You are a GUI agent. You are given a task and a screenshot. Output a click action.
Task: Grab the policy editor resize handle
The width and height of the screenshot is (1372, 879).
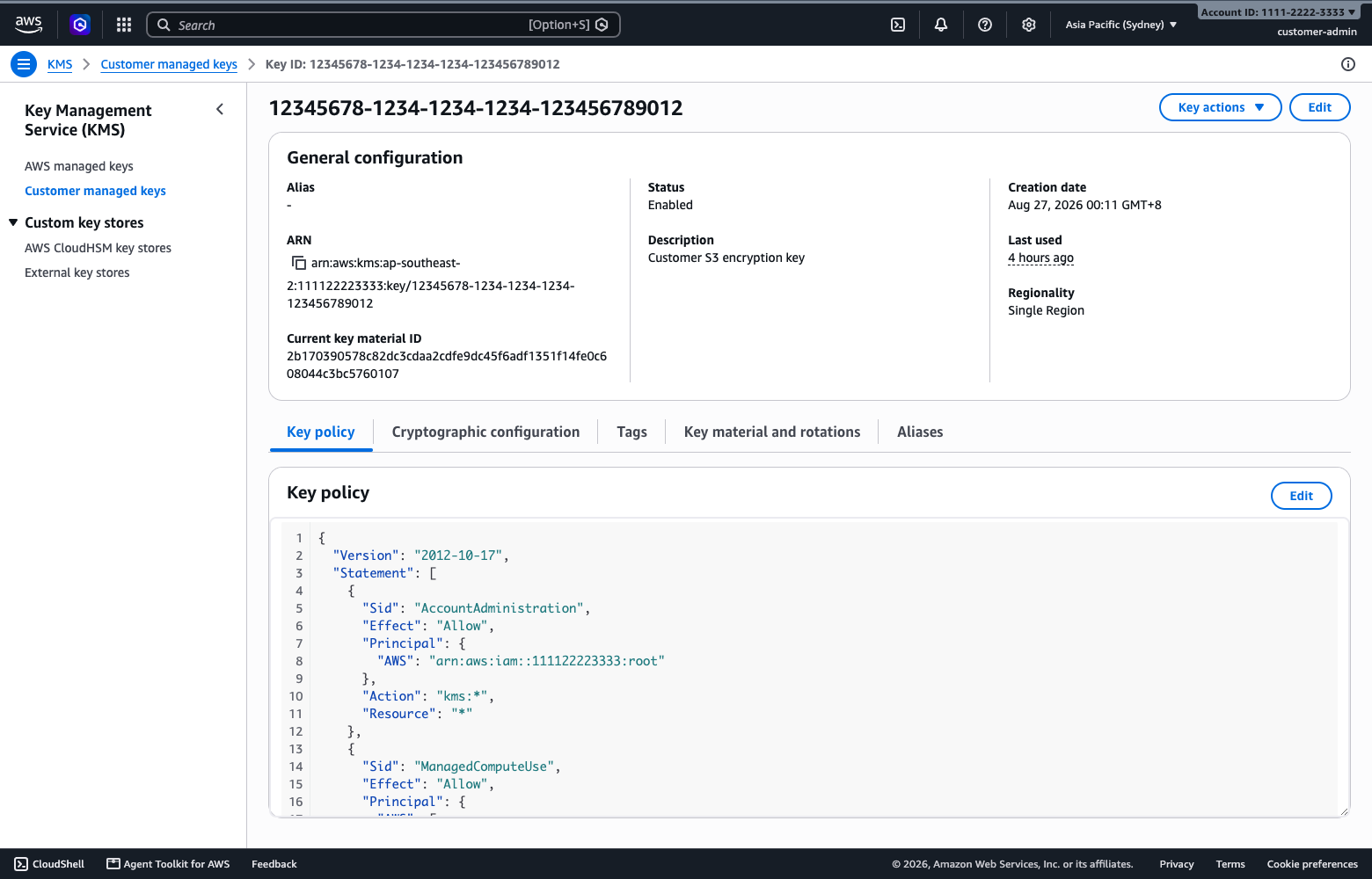pyautogui.click(x=1343, y=811)
